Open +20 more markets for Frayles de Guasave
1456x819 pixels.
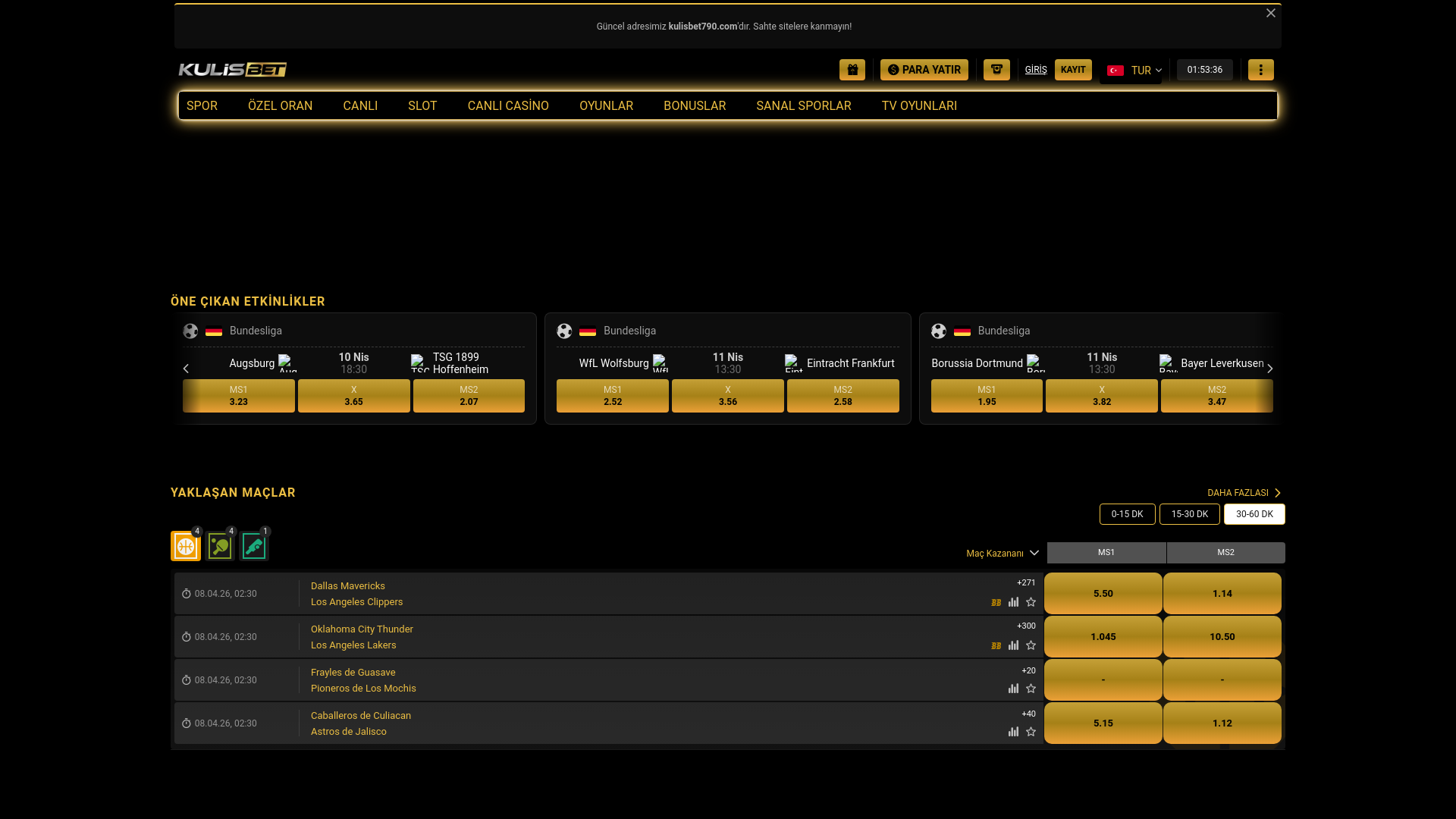point(1028,671)
